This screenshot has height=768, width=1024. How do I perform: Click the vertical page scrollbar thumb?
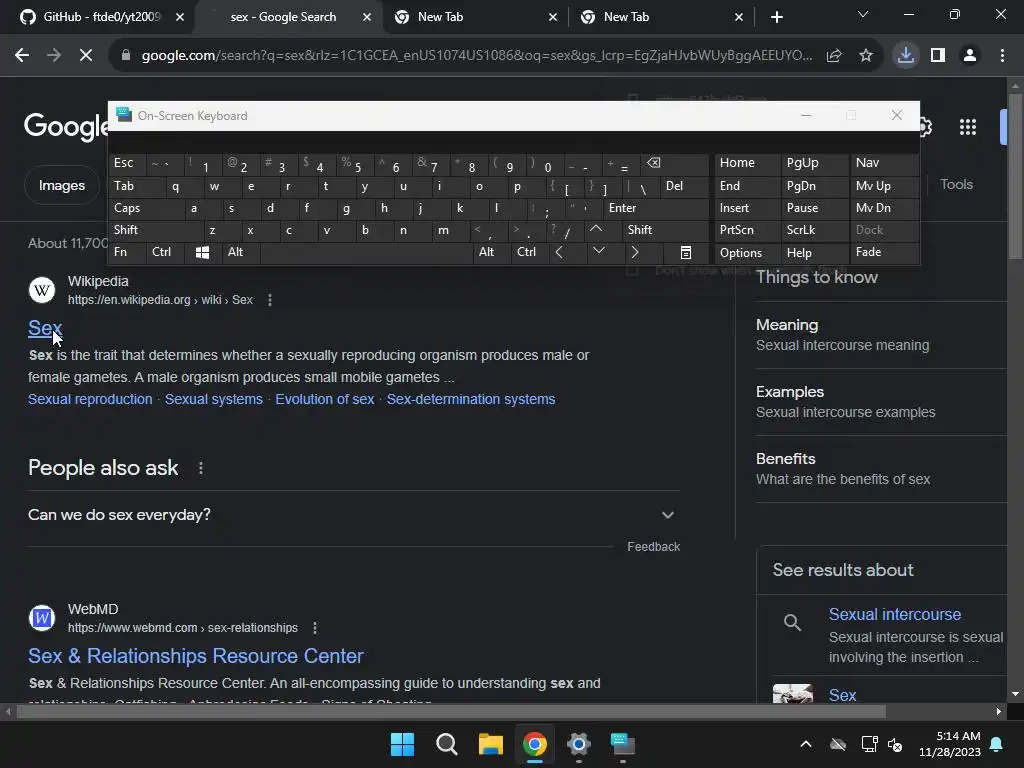[x=1015, y=176]
